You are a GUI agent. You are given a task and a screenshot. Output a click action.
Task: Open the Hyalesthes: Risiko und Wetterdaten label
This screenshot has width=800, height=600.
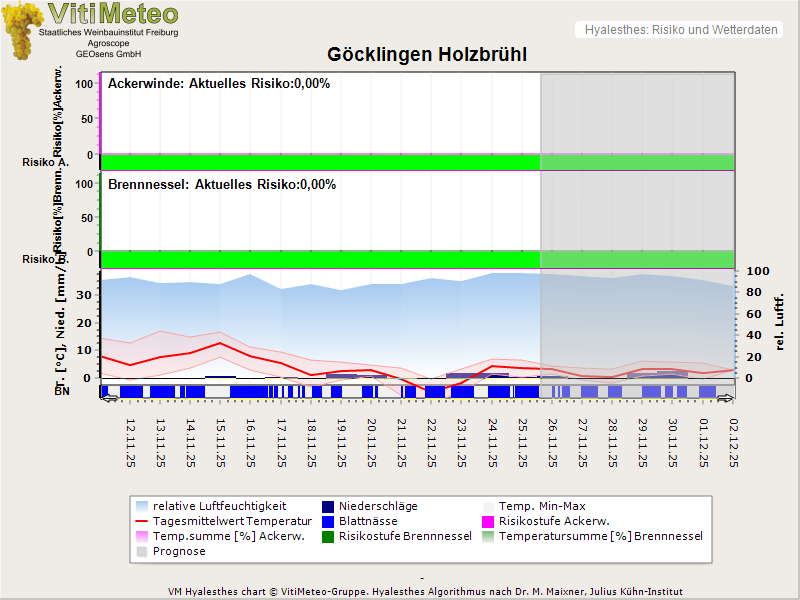tap(679, 30)
